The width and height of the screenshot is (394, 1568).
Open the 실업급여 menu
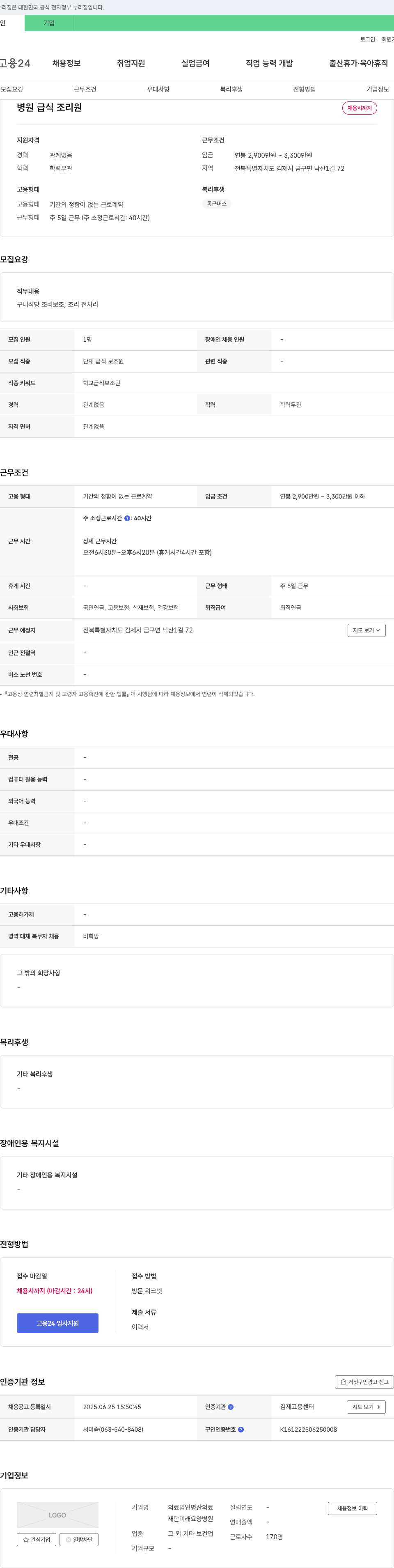pyautogui.click(x=195, y=63)
